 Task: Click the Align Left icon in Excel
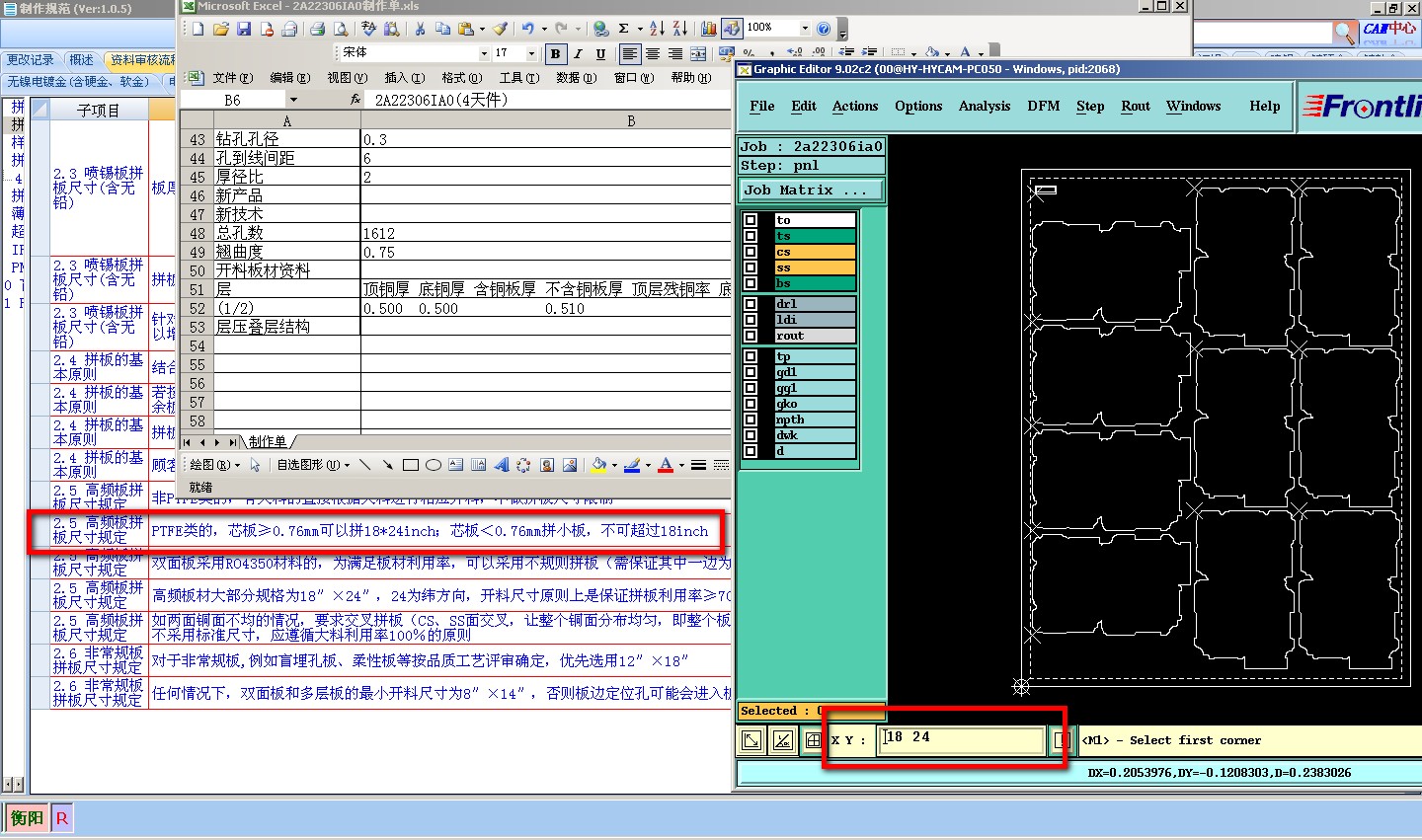point(630,54)
